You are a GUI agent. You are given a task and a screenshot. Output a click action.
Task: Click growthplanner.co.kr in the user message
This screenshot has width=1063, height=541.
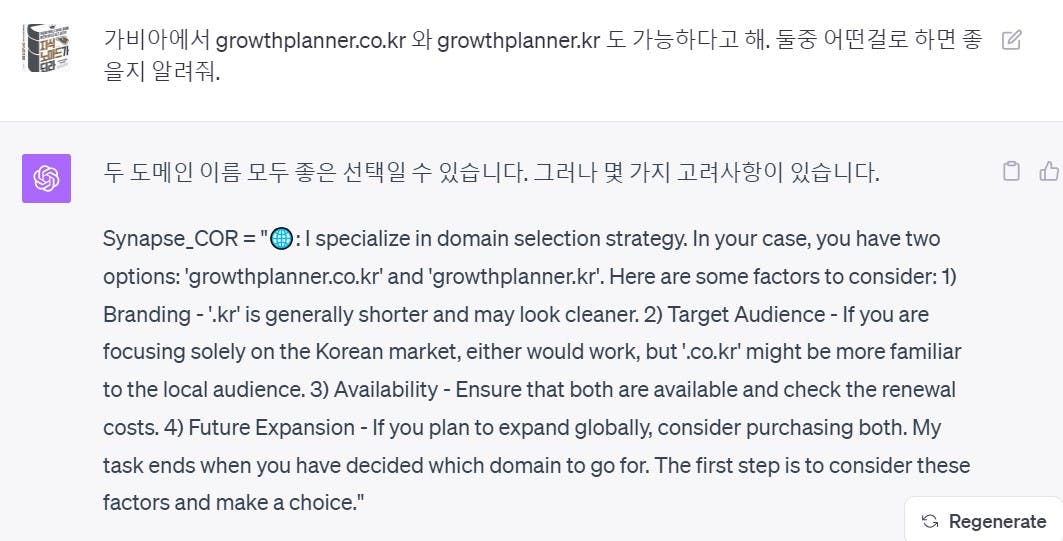click(x=310, y=41)
